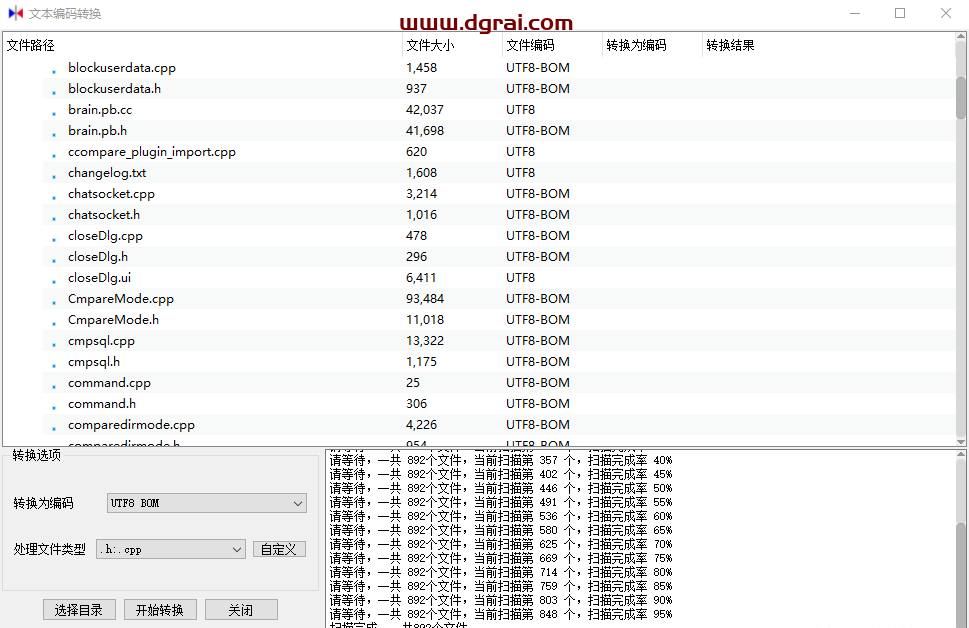The width and height of the screenshot is (969, 628).
Task: Select the CmpareMode.cpp file row
Action: [121, 299]
